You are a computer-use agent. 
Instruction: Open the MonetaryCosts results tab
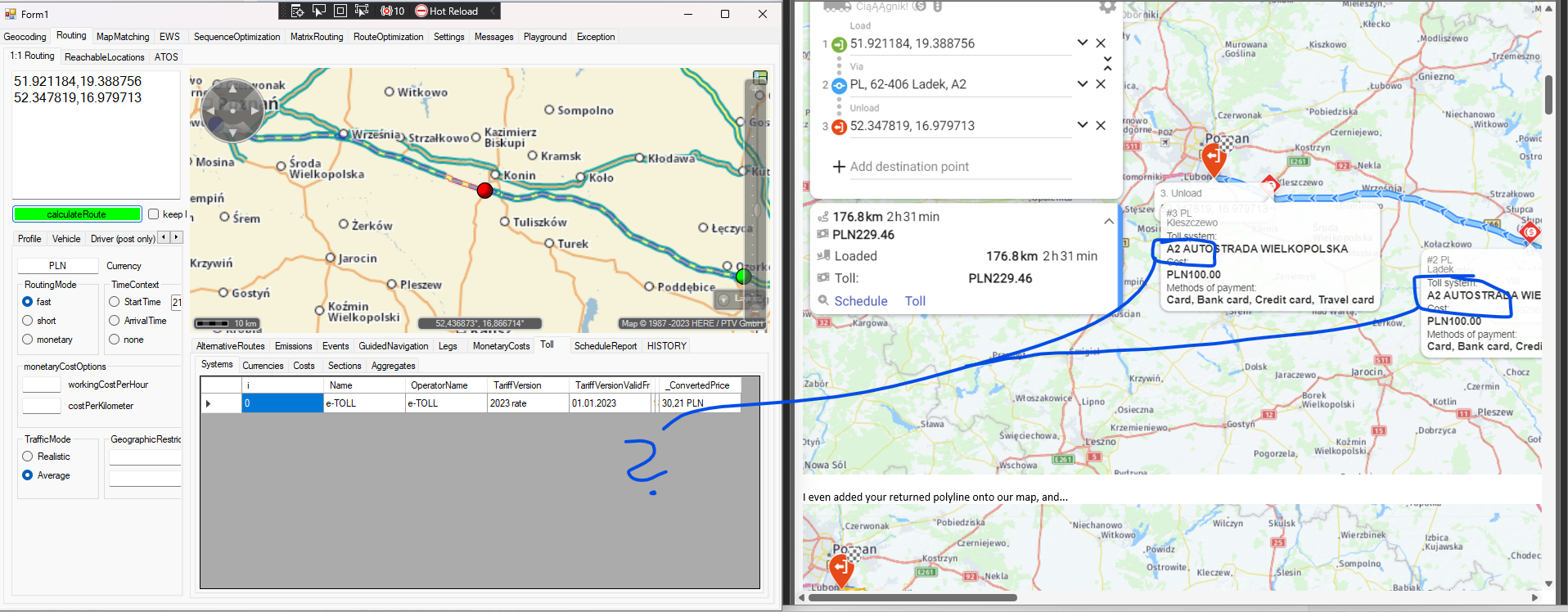(501, 346)
